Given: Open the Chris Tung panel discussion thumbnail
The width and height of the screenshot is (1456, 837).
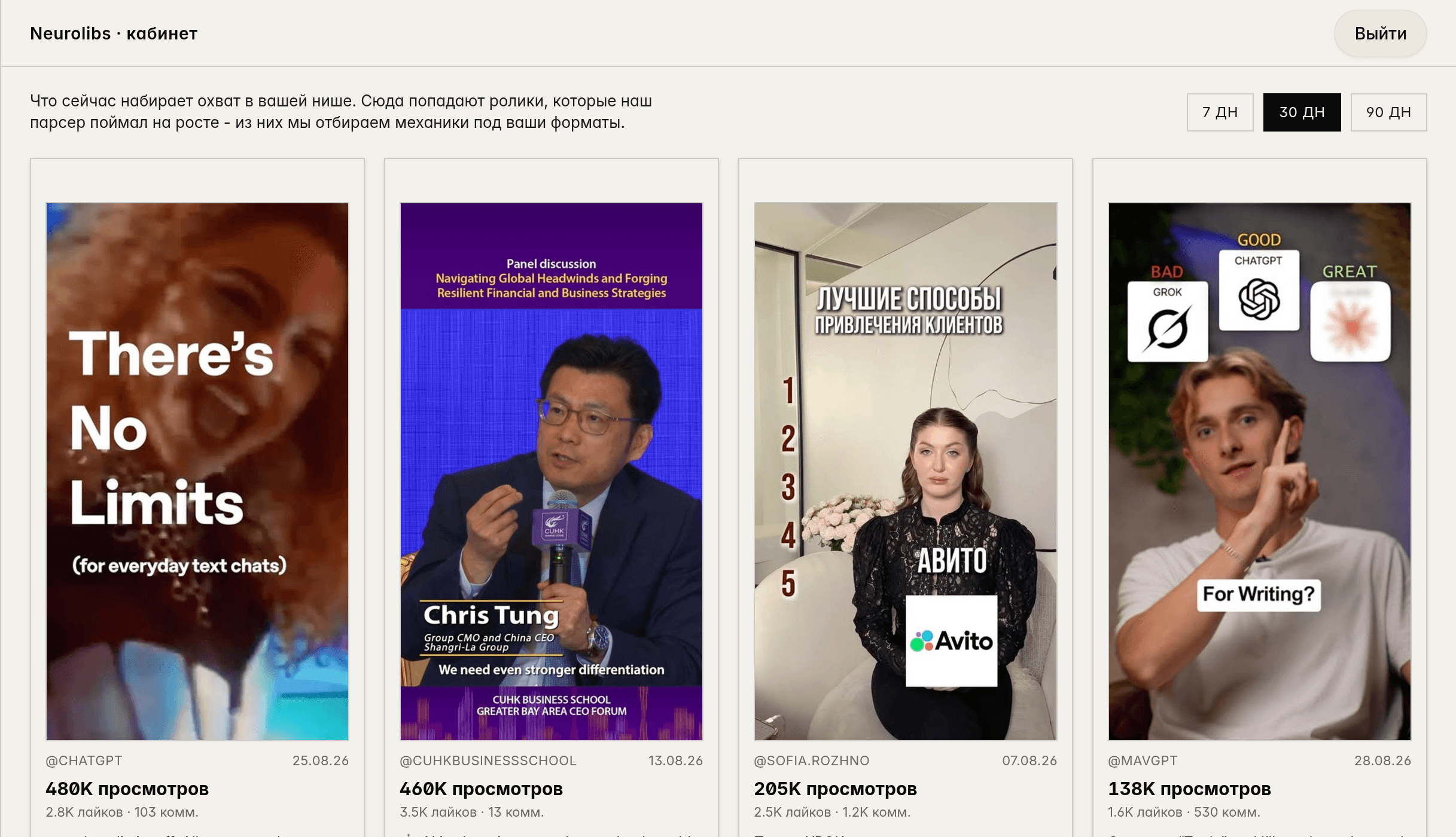Looking at the screenshot, I should [552, 472].
